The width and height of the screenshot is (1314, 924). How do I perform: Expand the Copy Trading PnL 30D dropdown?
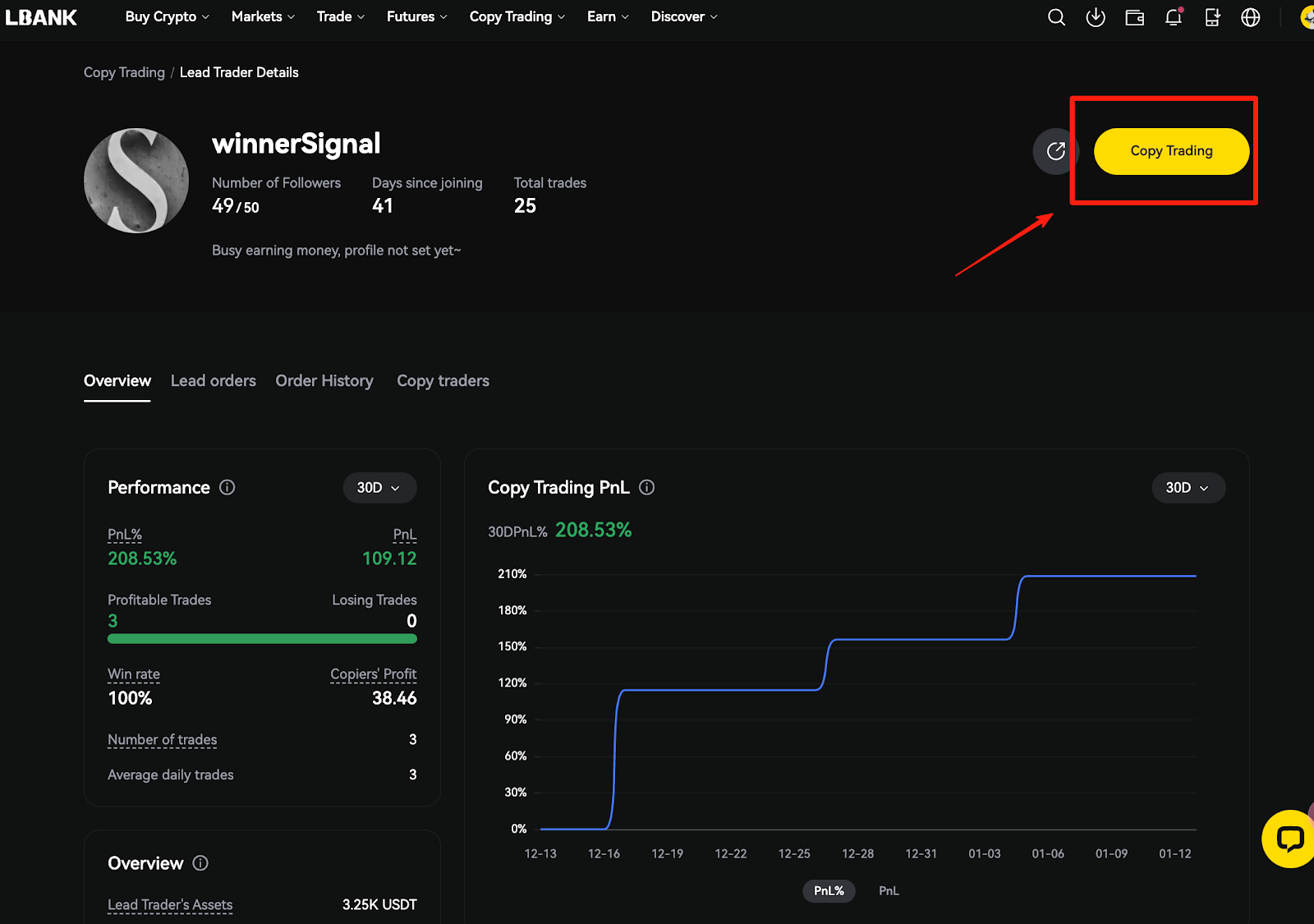[1188, 488]
